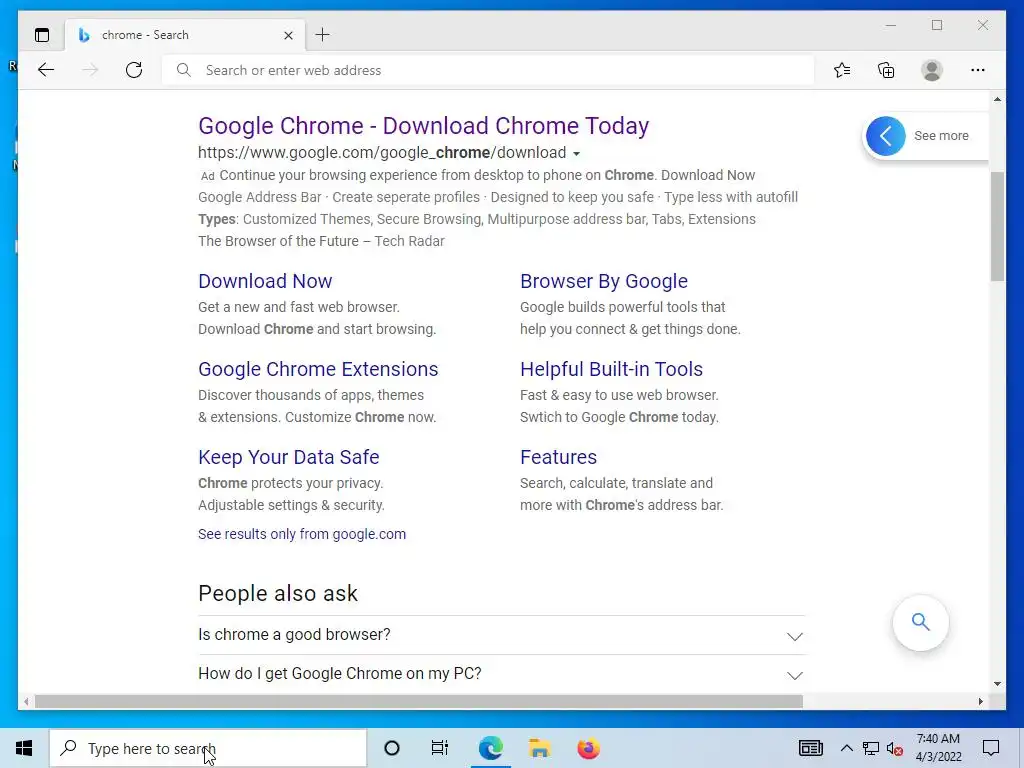Focus the Search or enter web address bar
The width and height of the screenshot is (1024, 768).
pyautogui.click(x=488, y=70)
